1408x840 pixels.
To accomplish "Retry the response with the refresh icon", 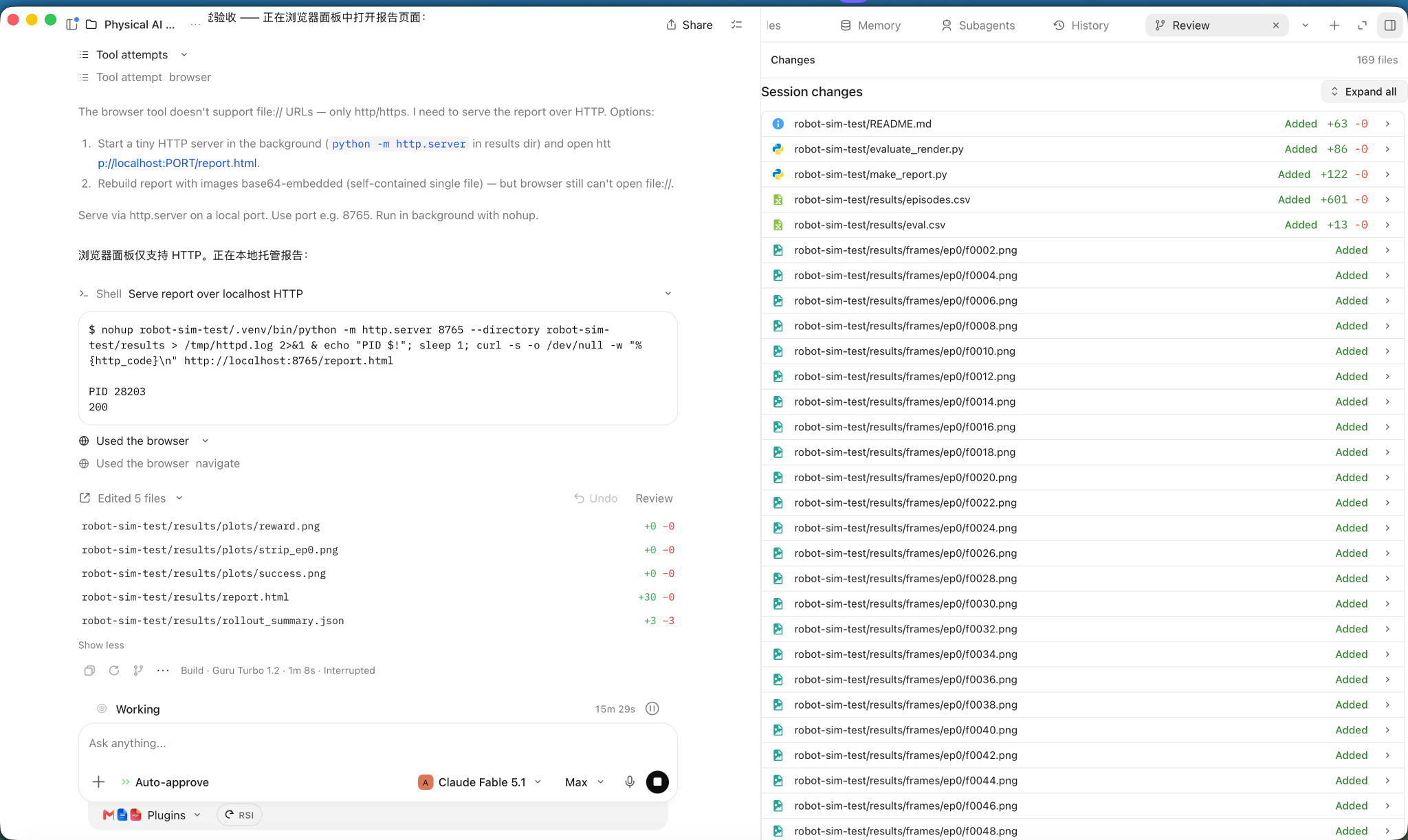I will (114, 670).
